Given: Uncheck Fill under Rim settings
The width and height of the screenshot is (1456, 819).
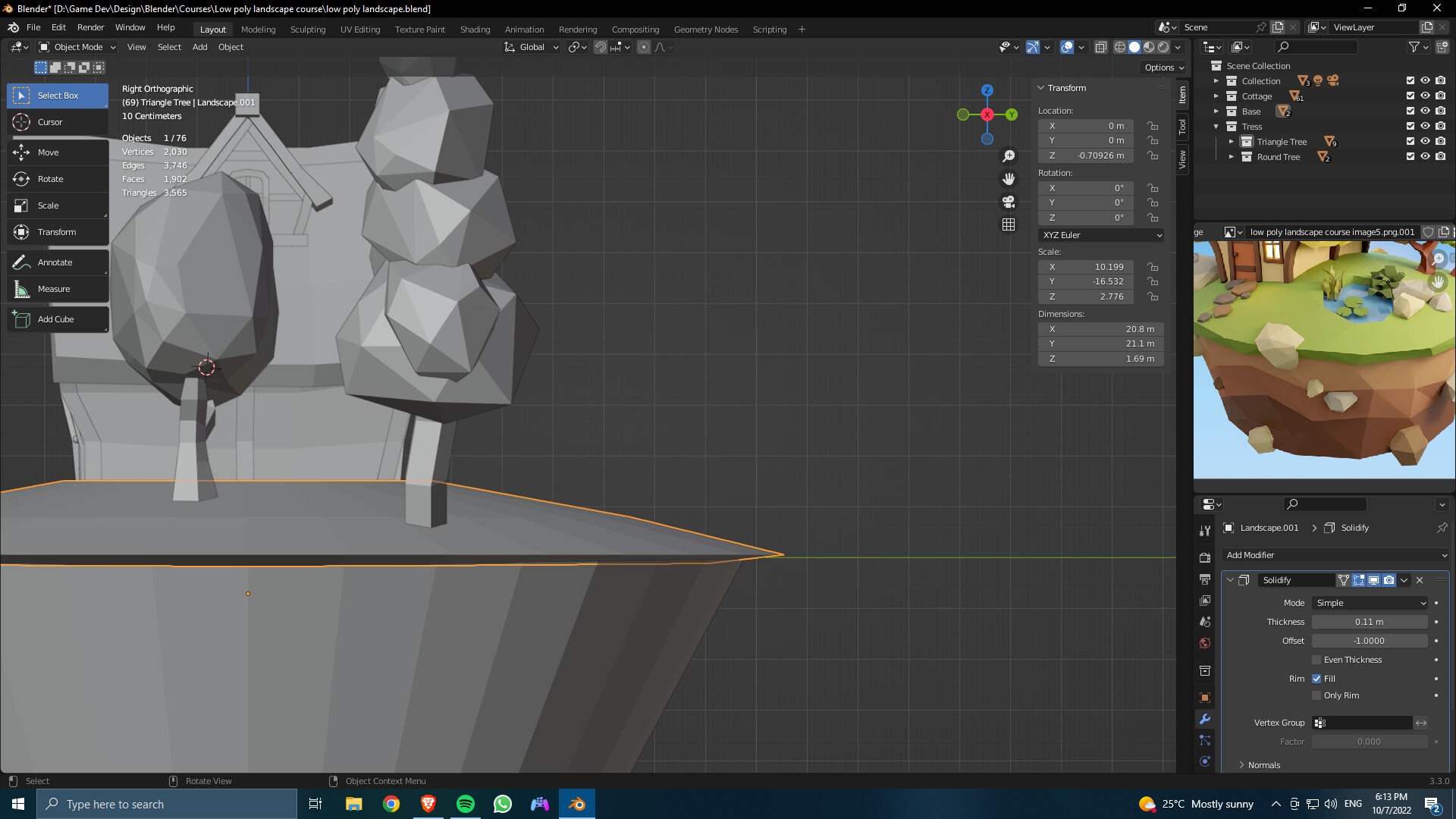Looking at the screenshot, I should pos(1318,678).
